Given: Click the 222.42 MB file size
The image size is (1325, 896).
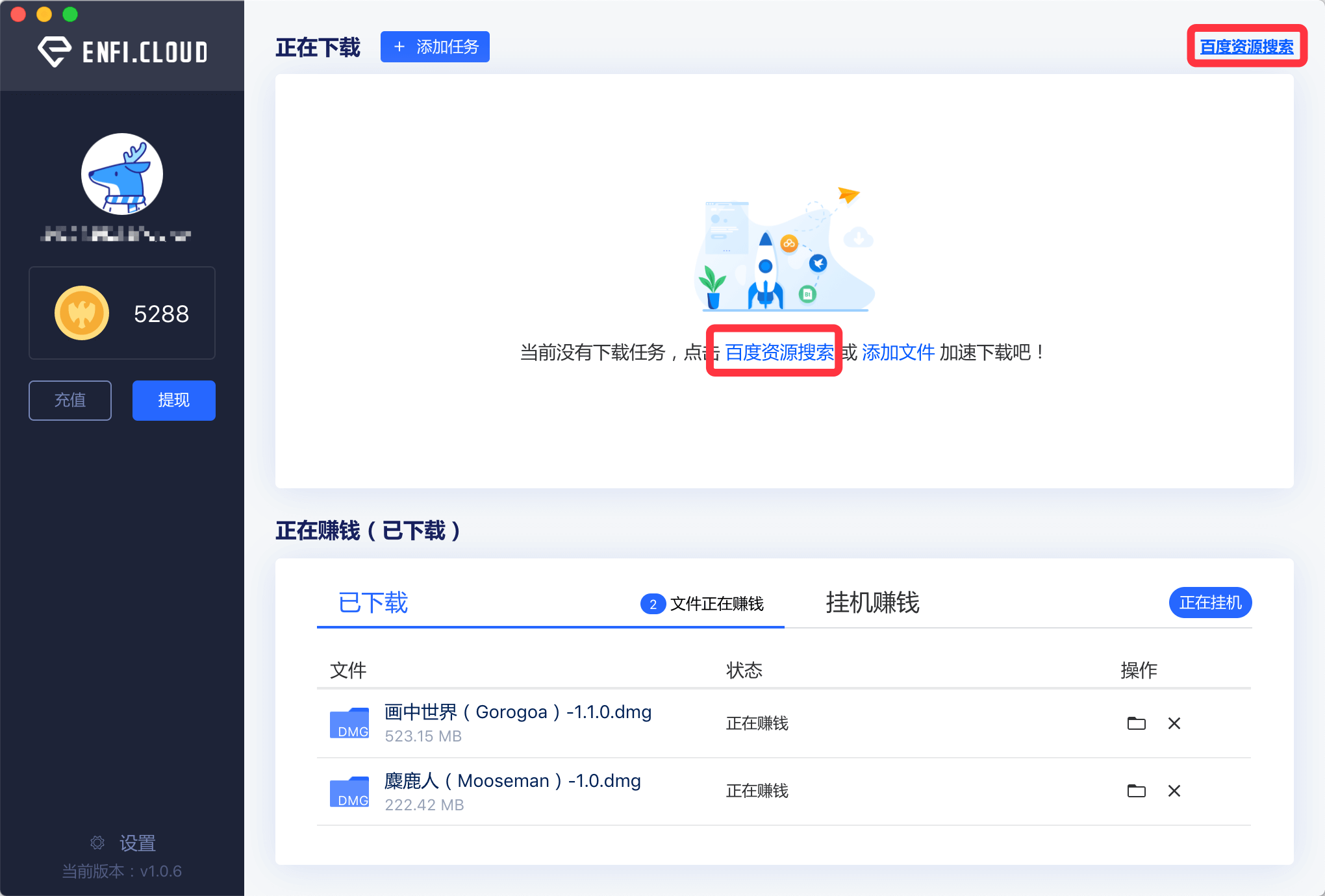Looking at the screenshot, I should point(425,805).
